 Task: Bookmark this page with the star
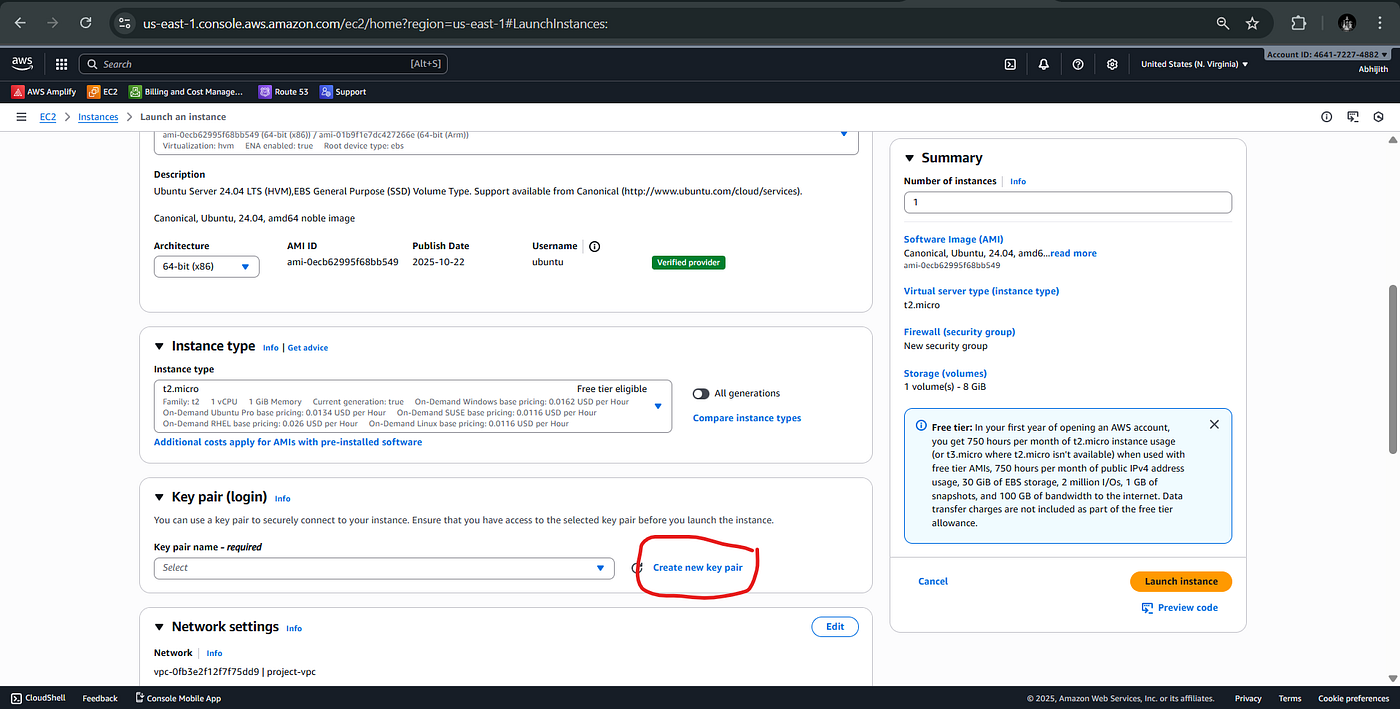tap(1252, 22)
